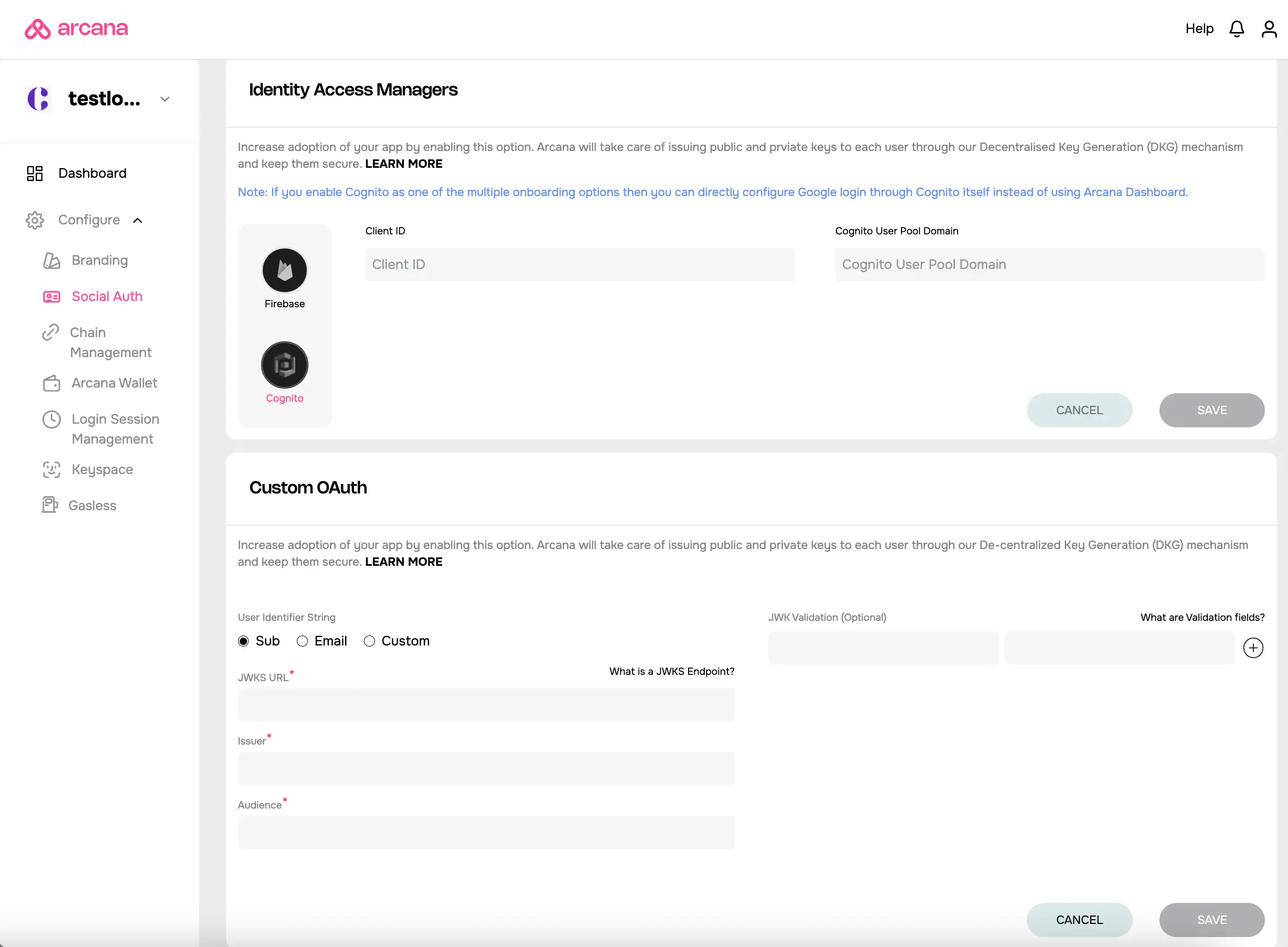1288x947 pixels.
Task: Open Social Auth page
Action: pyautogui.click(x=107, y=296)
